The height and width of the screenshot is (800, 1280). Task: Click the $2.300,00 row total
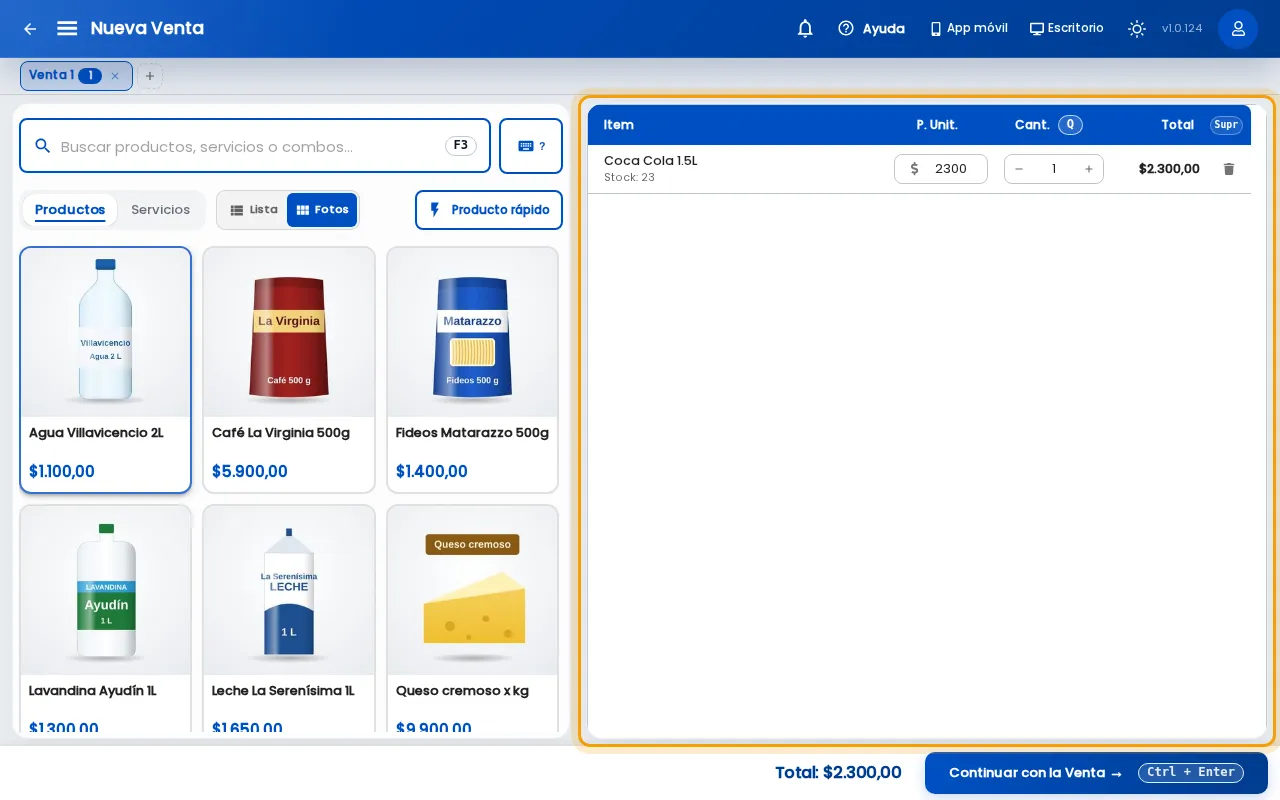pyautogui.click(x=1169, y=169)
